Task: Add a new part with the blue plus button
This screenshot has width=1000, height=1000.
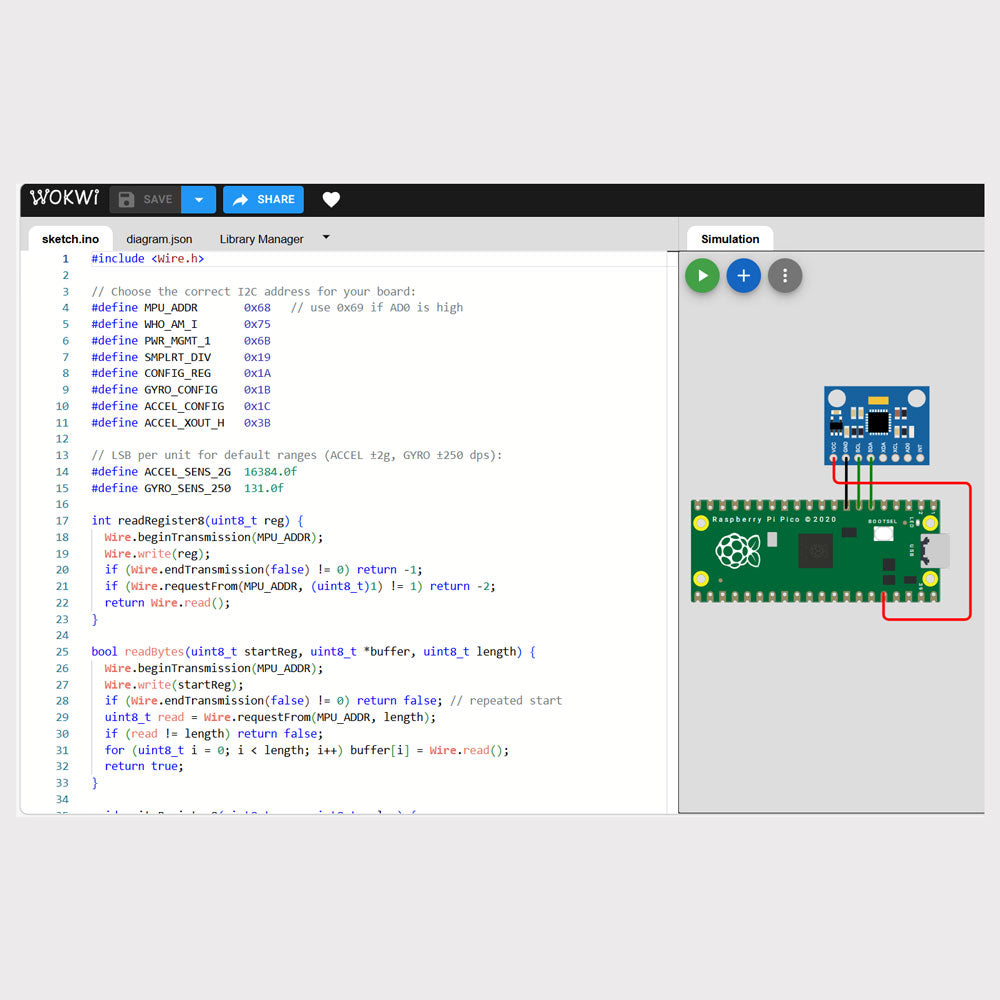Action: [743, 275]
